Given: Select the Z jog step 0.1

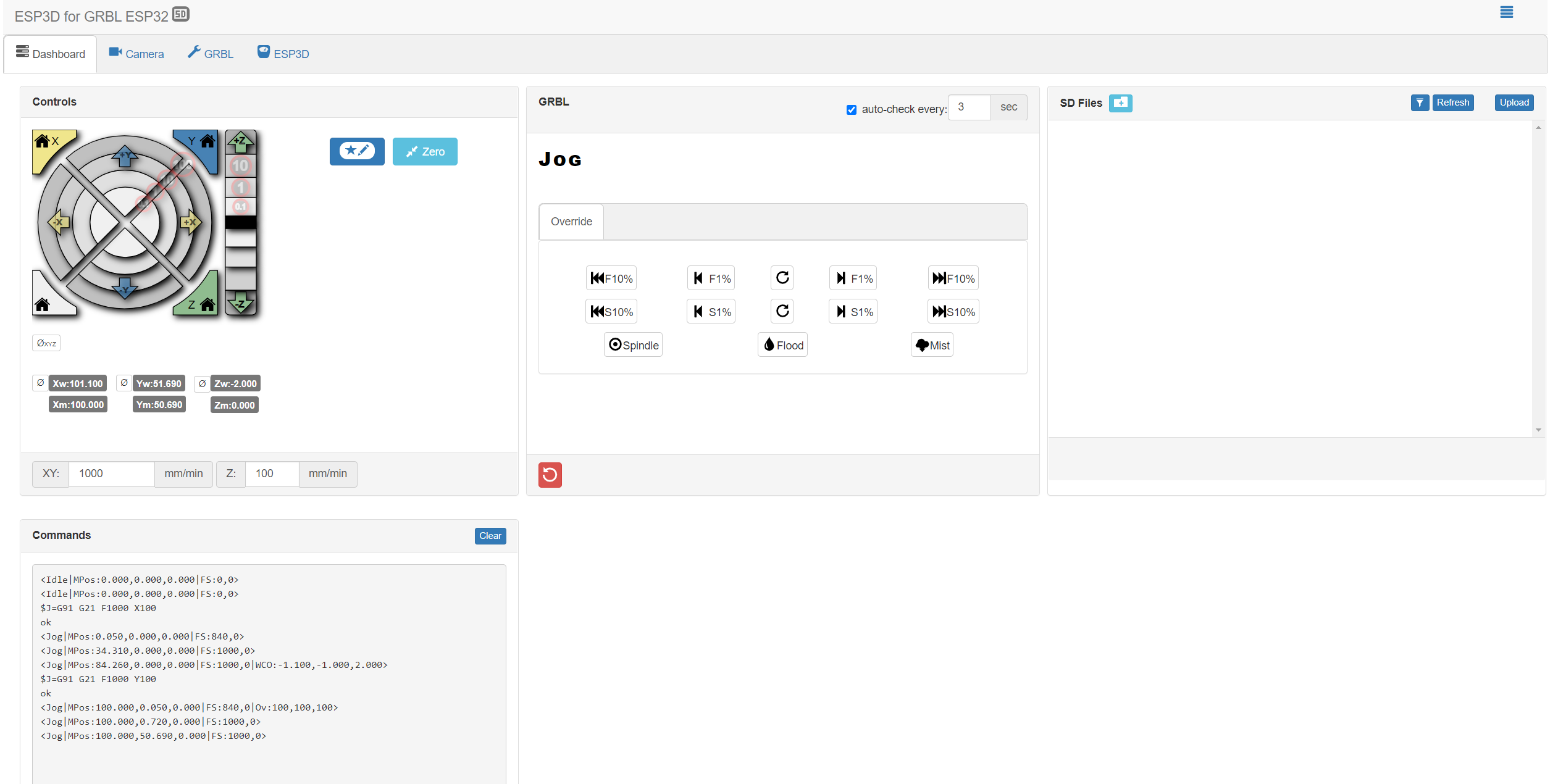Looking at the screenshot, I should point(240,206).
